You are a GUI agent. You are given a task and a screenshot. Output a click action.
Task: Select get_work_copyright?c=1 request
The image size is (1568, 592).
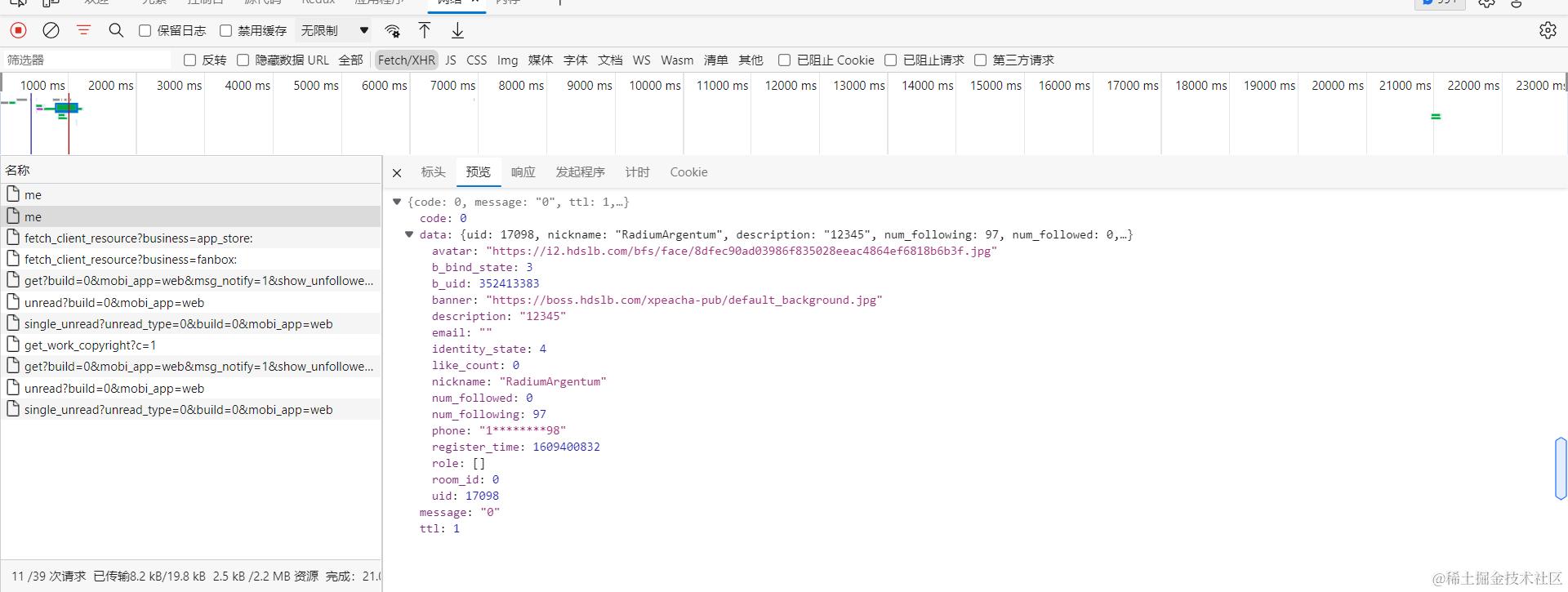click(x=191, y=345)
